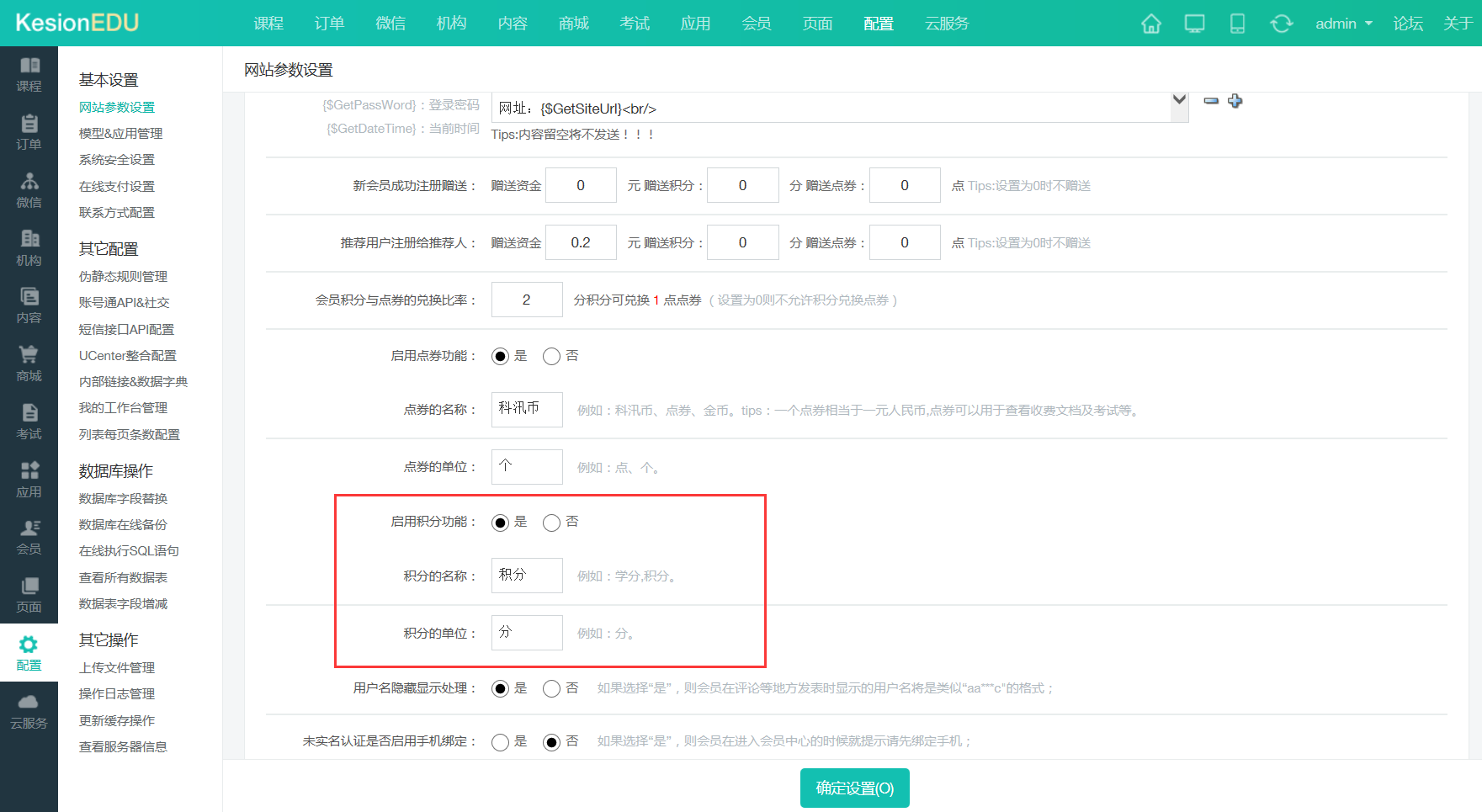This screenshot has height=812, width=1482.
Task: Enable 是 for 未实名认证手机绑定
Action: point(501,741)
